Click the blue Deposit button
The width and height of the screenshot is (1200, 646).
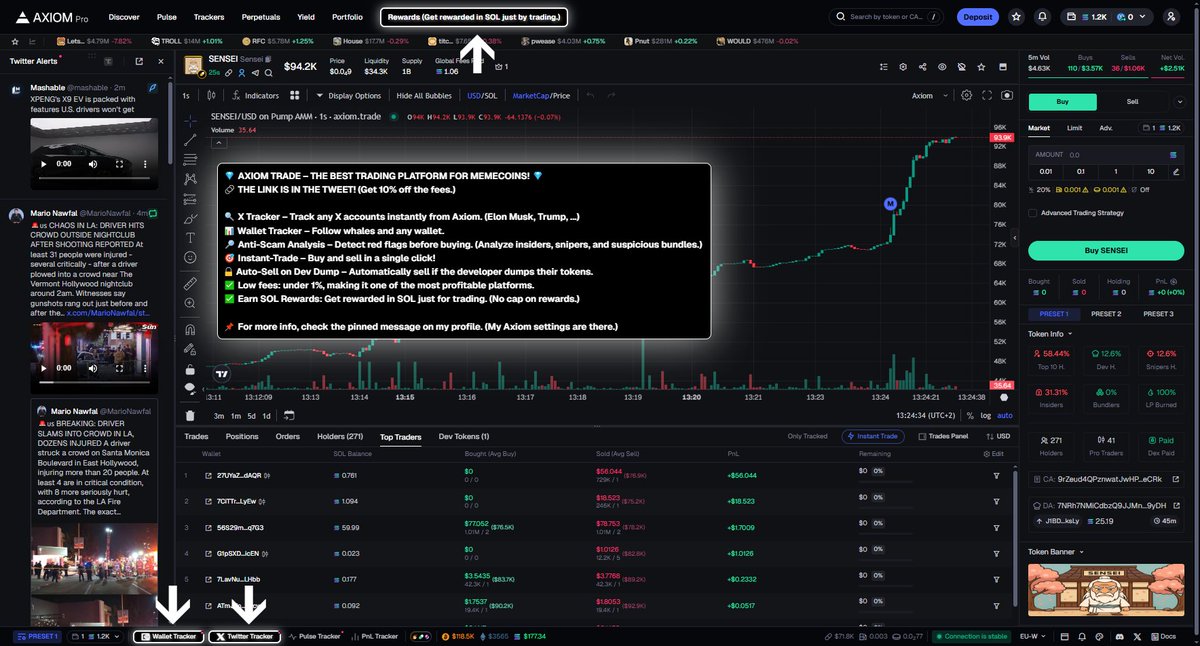click(978, 17)
